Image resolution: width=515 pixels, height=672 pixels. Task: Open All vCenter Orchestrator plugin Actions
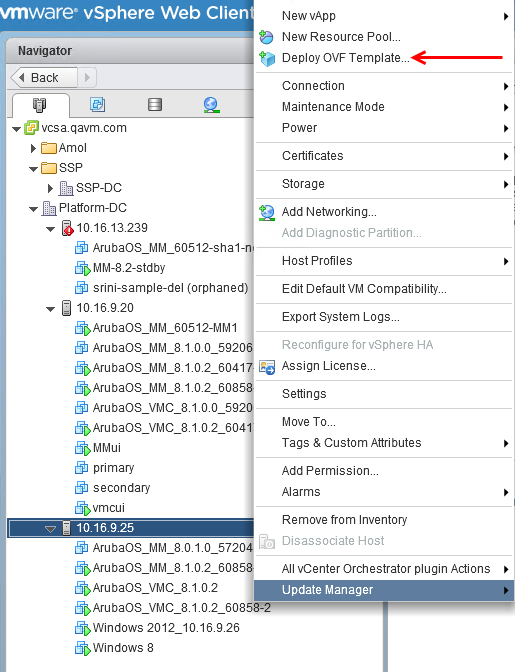[x=384, y=569]
